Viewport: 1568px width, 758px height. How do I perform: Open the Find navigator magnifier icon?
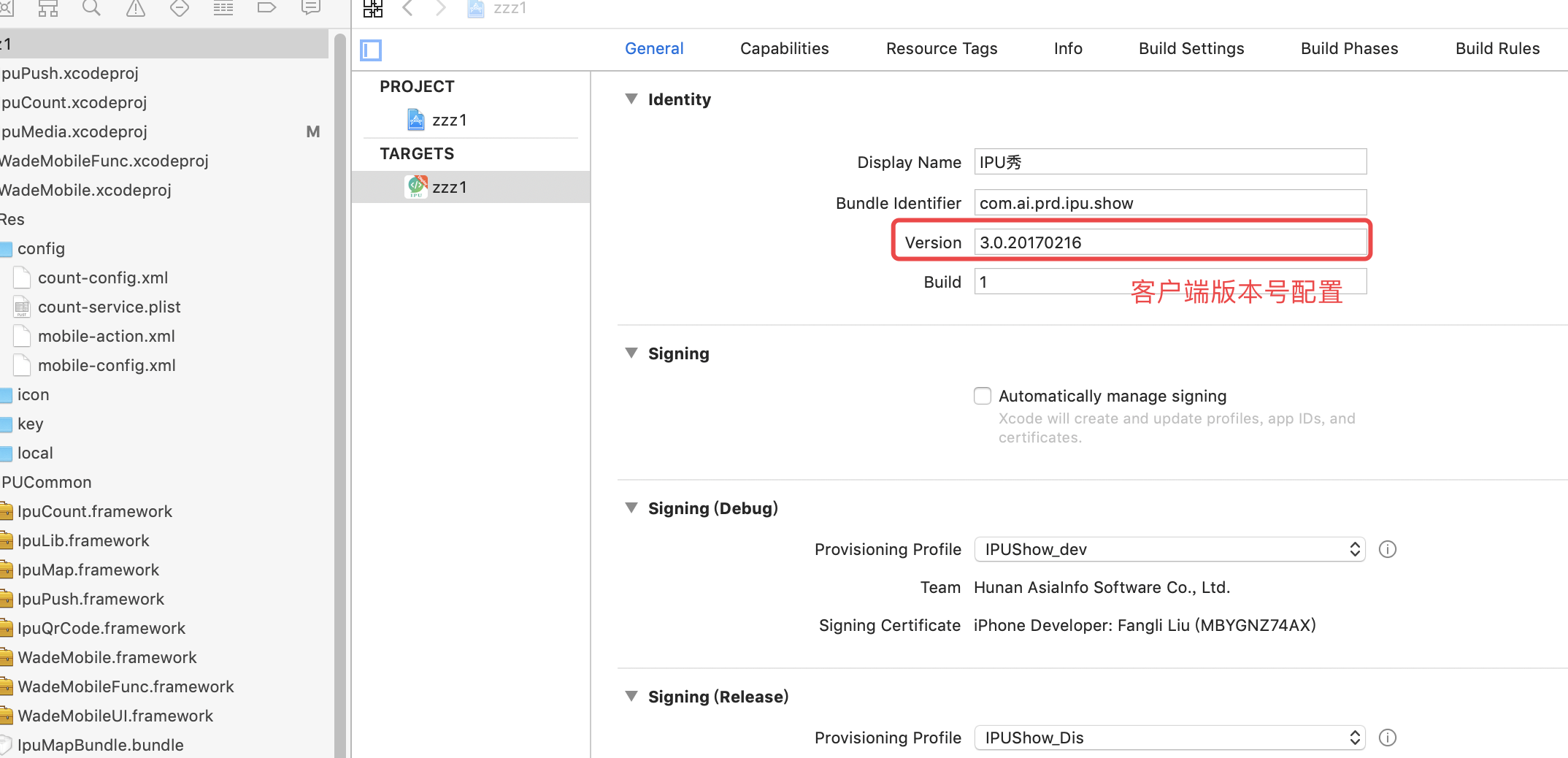tap(91, 8)
